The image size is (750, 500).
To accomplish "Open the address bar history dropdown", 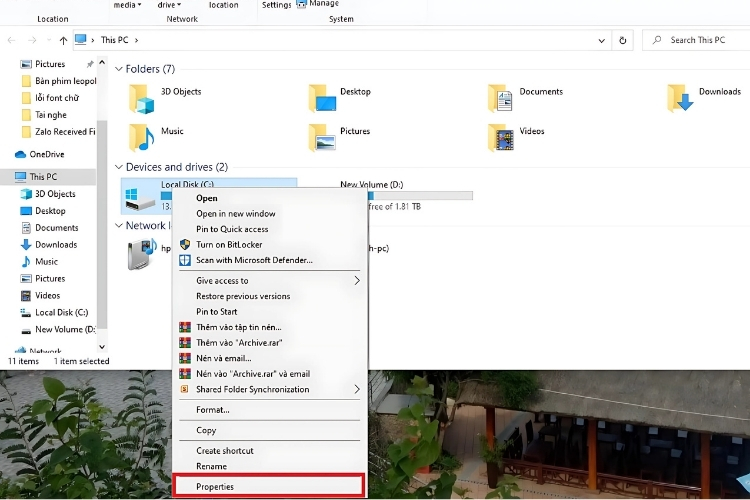I will coord(602,41).
